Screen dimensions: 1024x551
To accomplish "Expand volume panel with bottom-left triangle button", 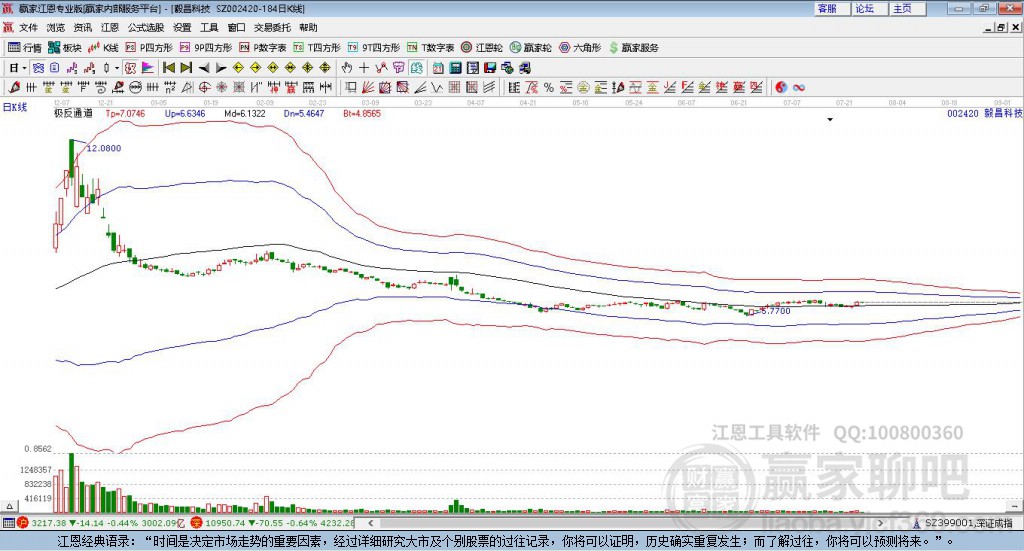I will [x=9, y=506].
